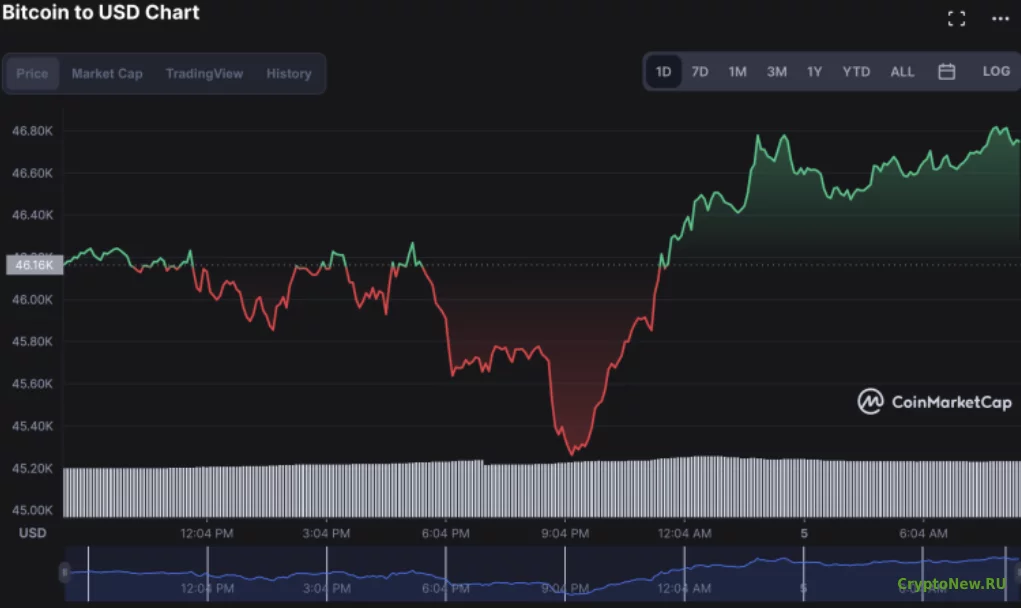The image size is (1021, 608).
Task: Open the History tab
Action: pyautogui.click(x=288, y=74)
